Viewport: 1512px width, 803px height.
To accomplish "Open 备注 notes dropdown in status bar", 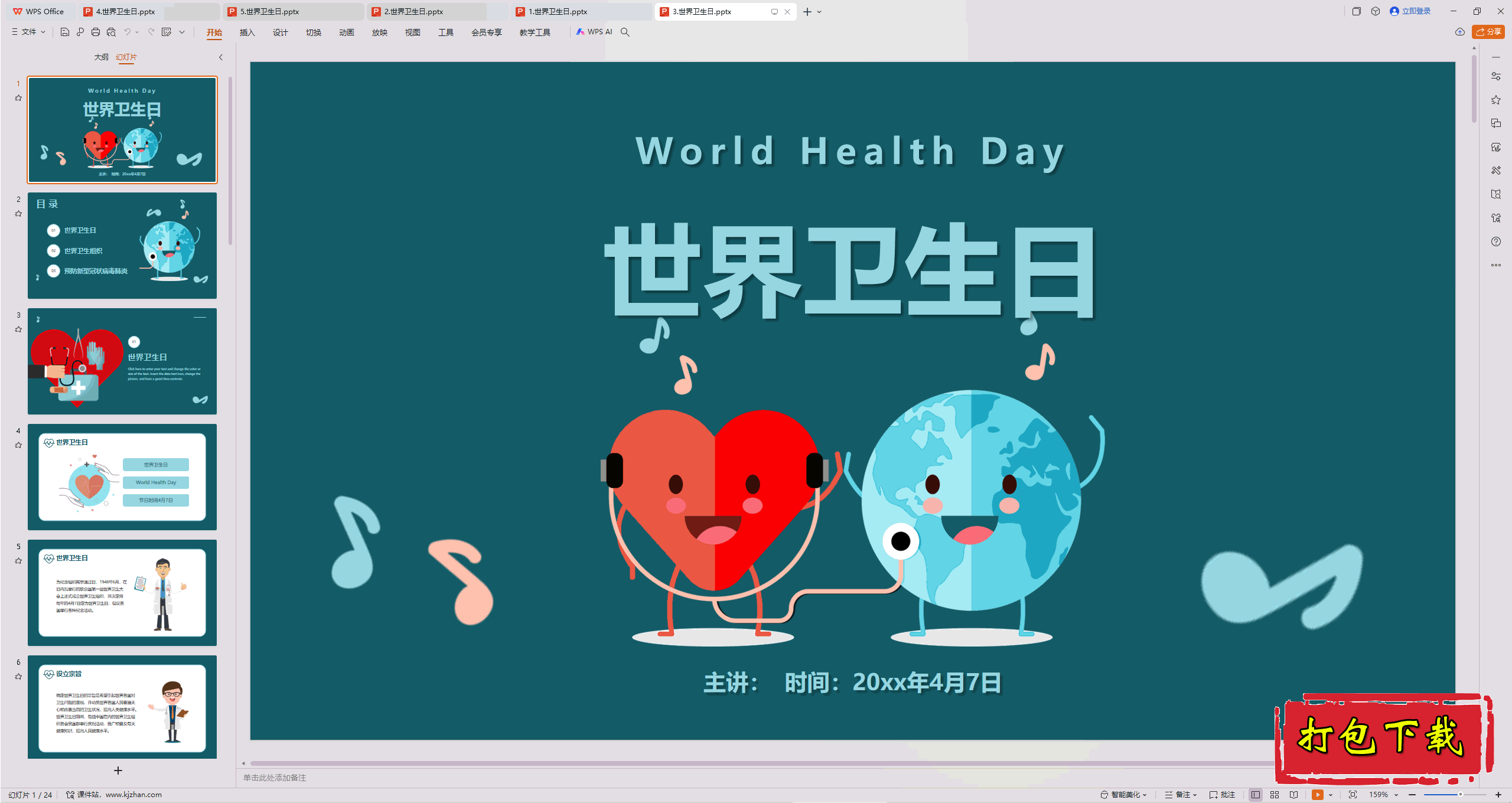I will (x=1181, y=795).
